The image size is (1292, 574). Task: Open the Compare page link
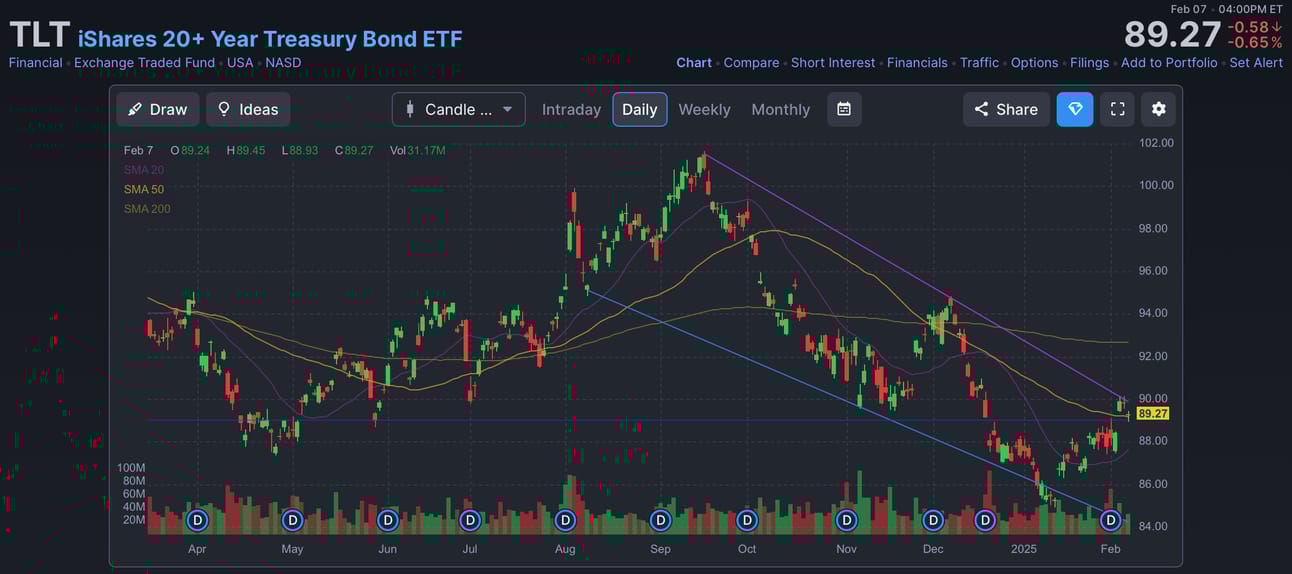[751, 62]
